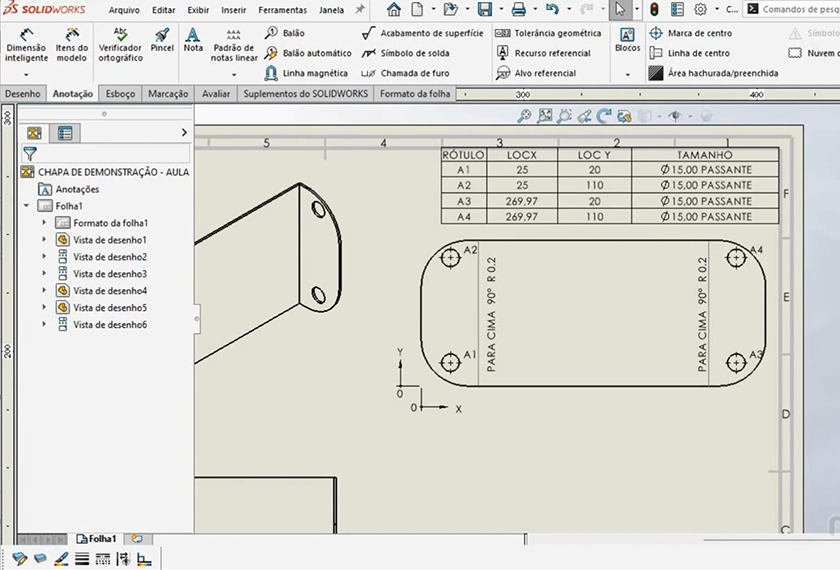
Task: Switch to the Esboço tab
Action: (x=120, y=94)
